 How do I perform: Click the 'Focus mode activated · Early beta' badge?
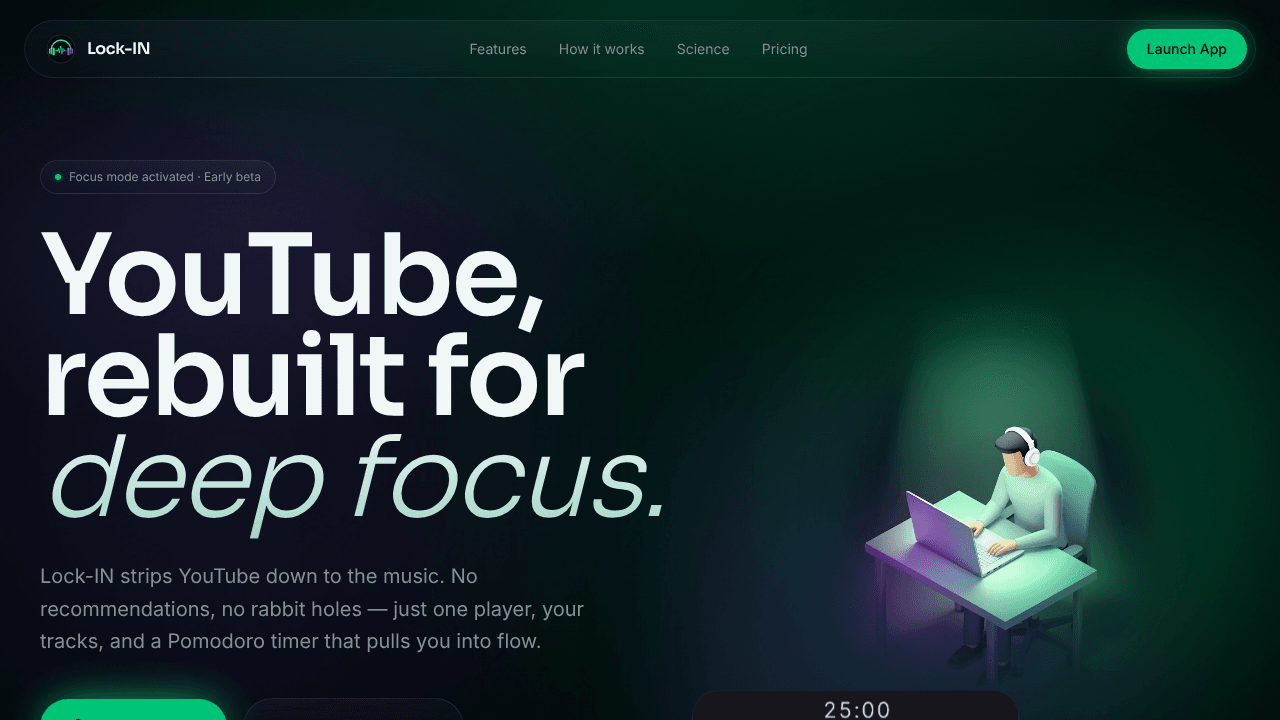(158, 177)
